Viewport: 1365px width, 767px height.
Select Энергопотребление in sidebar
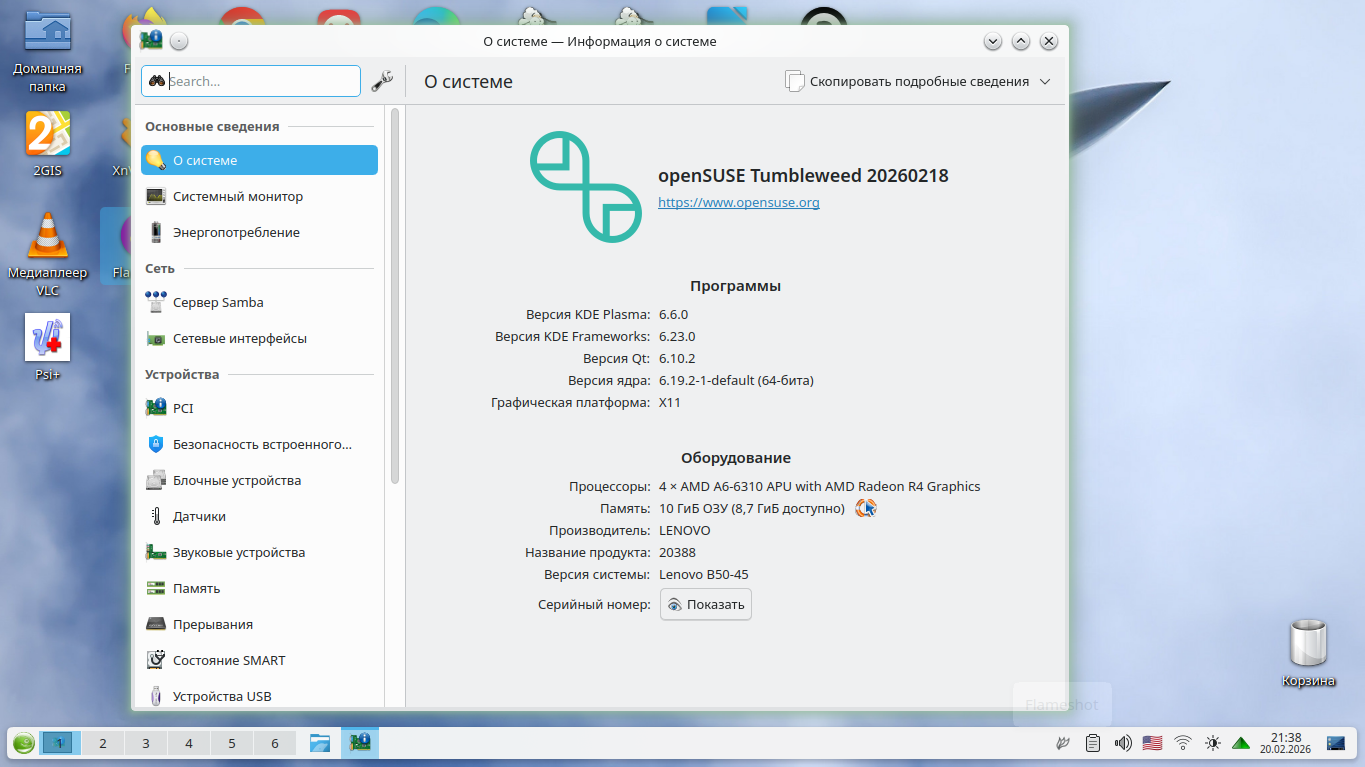(236, 232)
